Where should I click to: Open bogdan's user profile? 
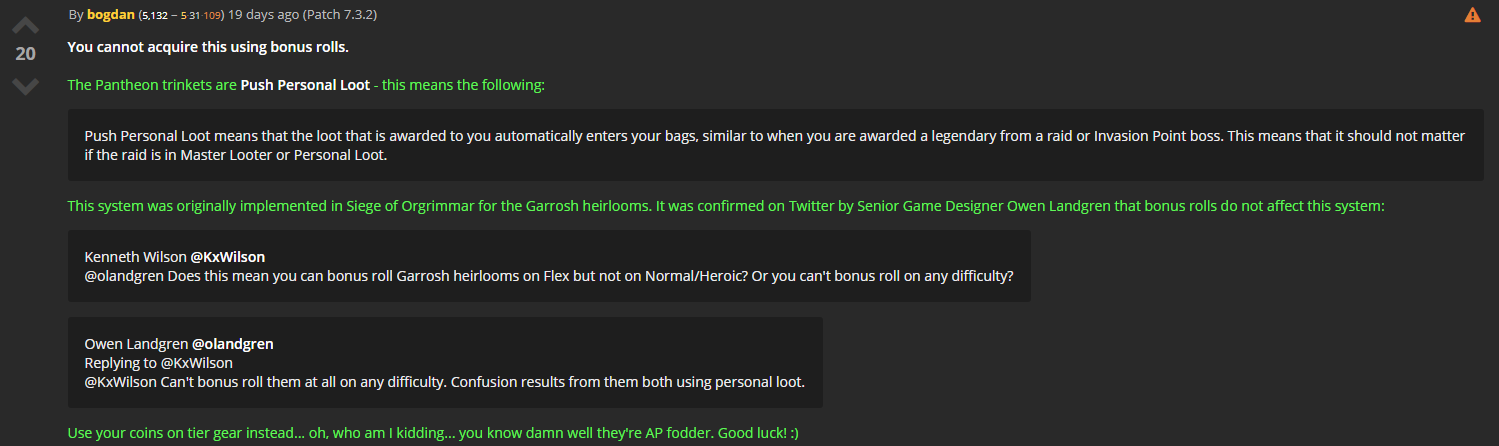coord(111,15)
